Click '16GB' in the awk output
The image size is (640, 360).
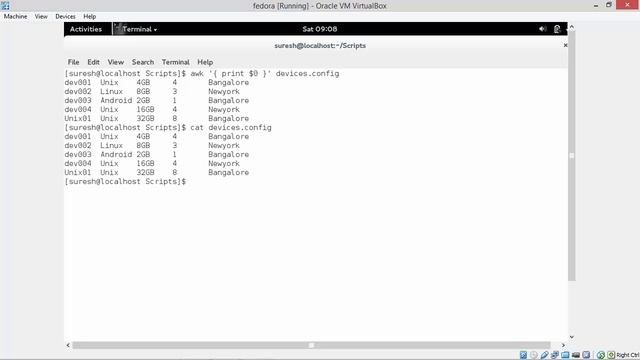pos(145,109)
